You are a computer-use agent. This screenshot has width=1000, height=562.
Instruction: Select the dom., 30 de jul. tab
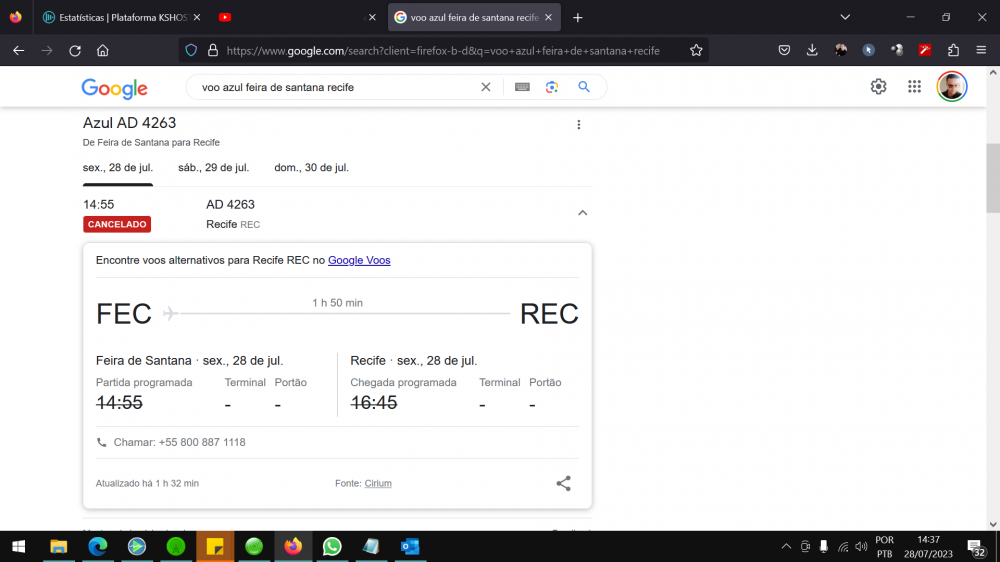click(x=311, y=168)
